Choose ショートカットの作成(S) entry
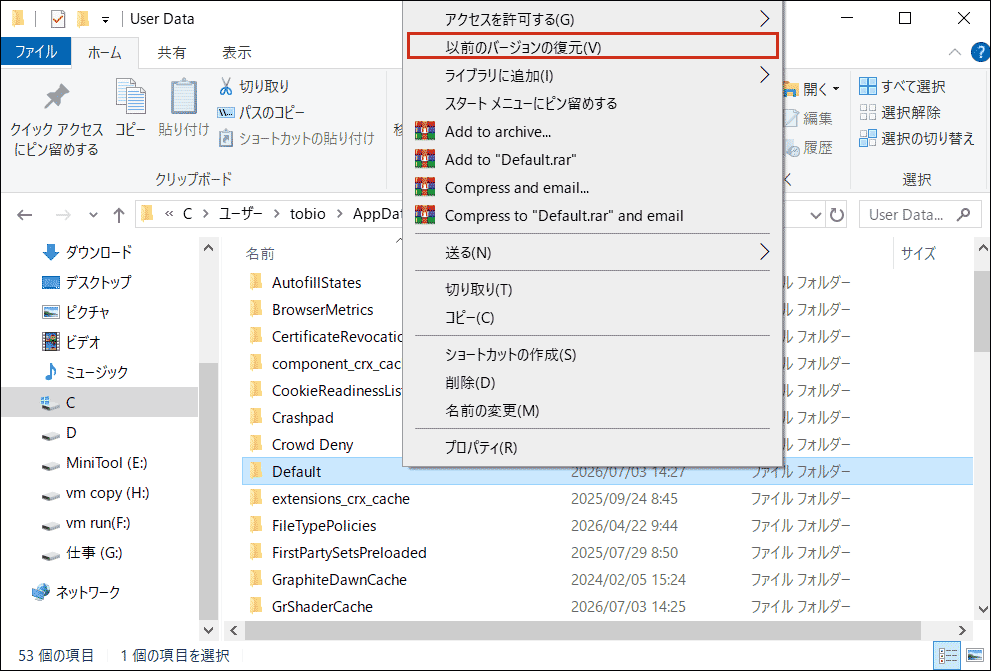This screenshot has width=991, height=671. point(592,354)
